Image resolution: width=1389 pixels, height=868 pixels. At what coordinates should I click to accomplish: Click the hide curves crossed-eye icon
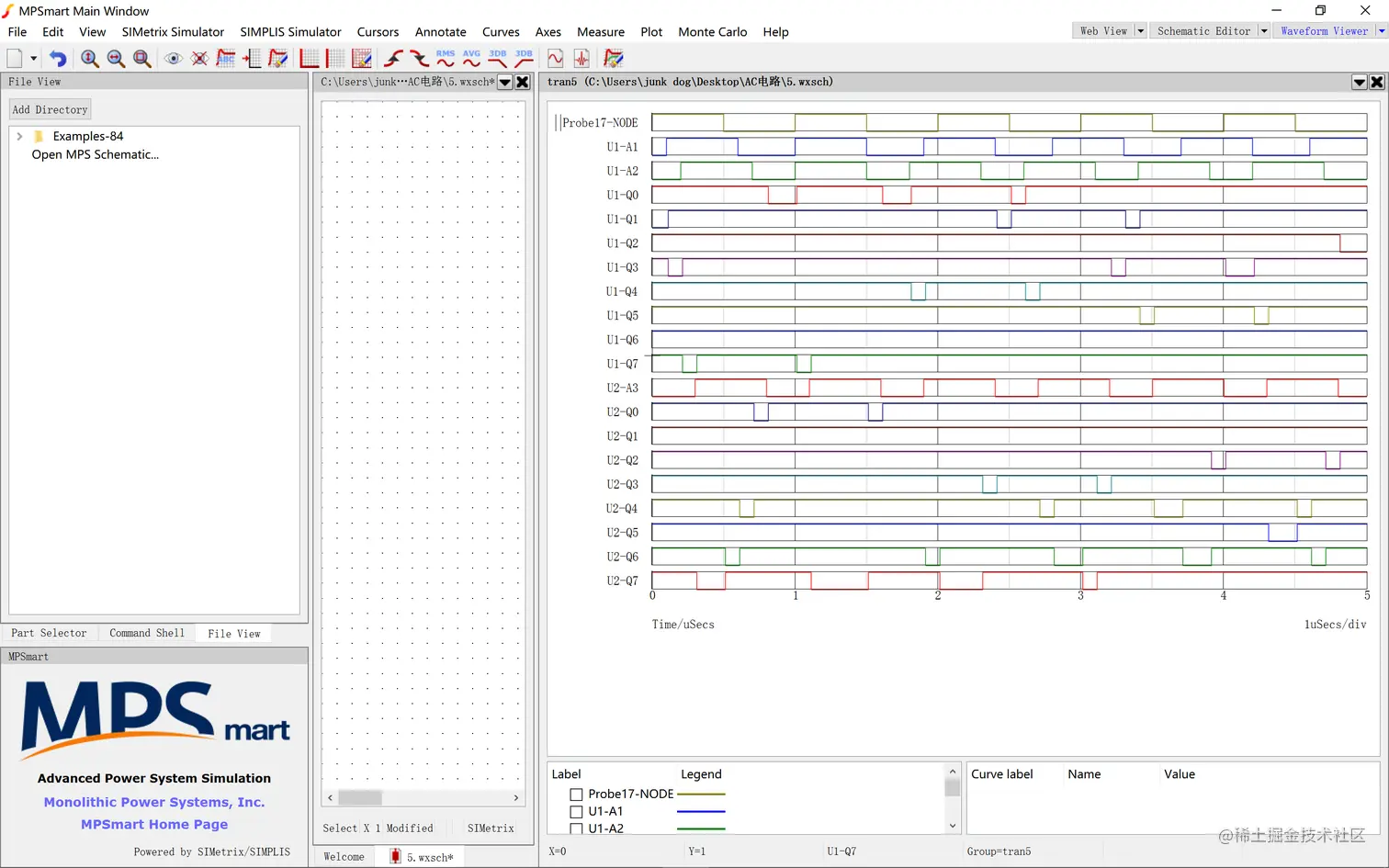tap(199, 59)
